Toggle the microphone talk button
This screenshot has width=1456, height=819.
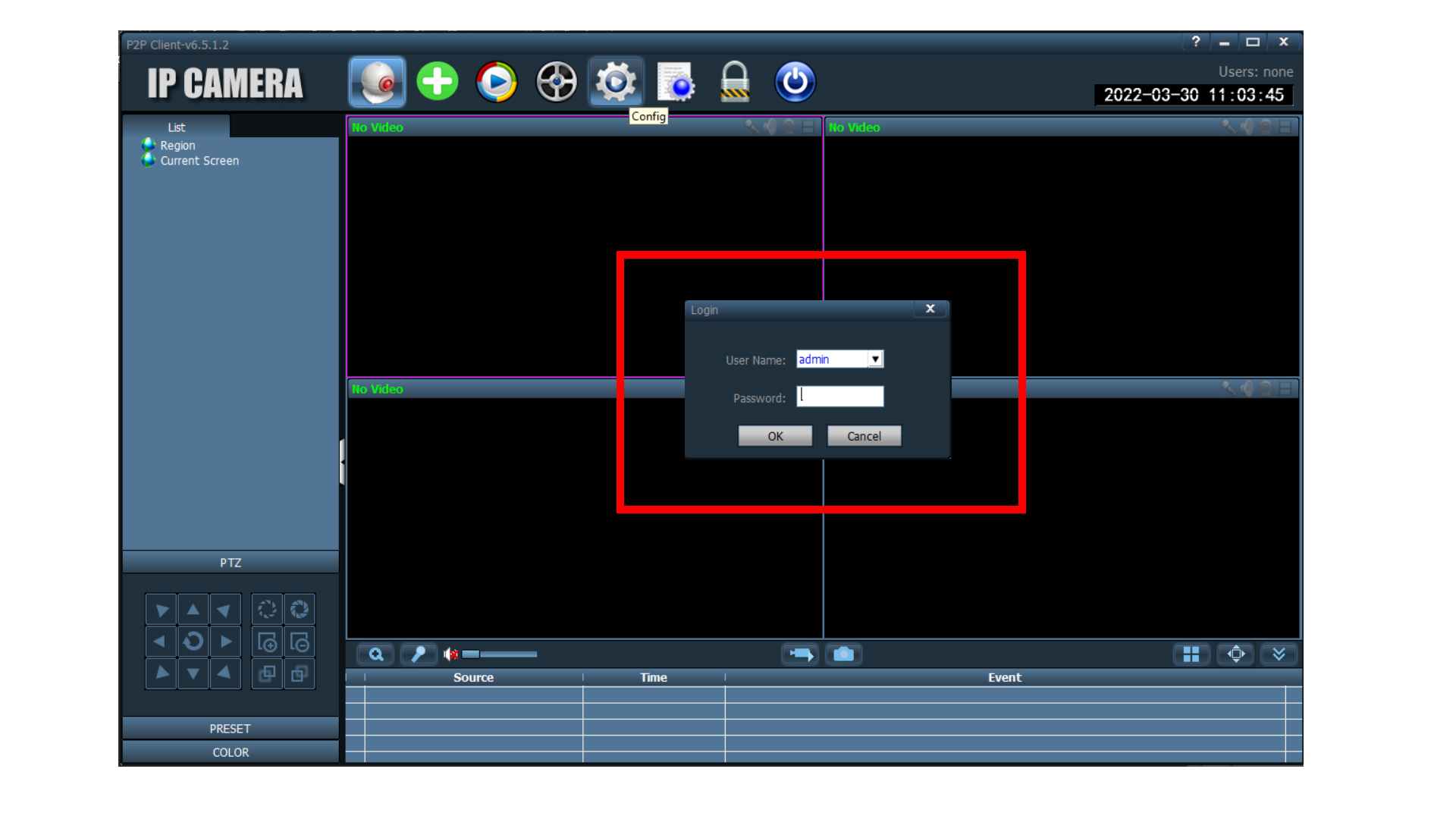point(418,654)
